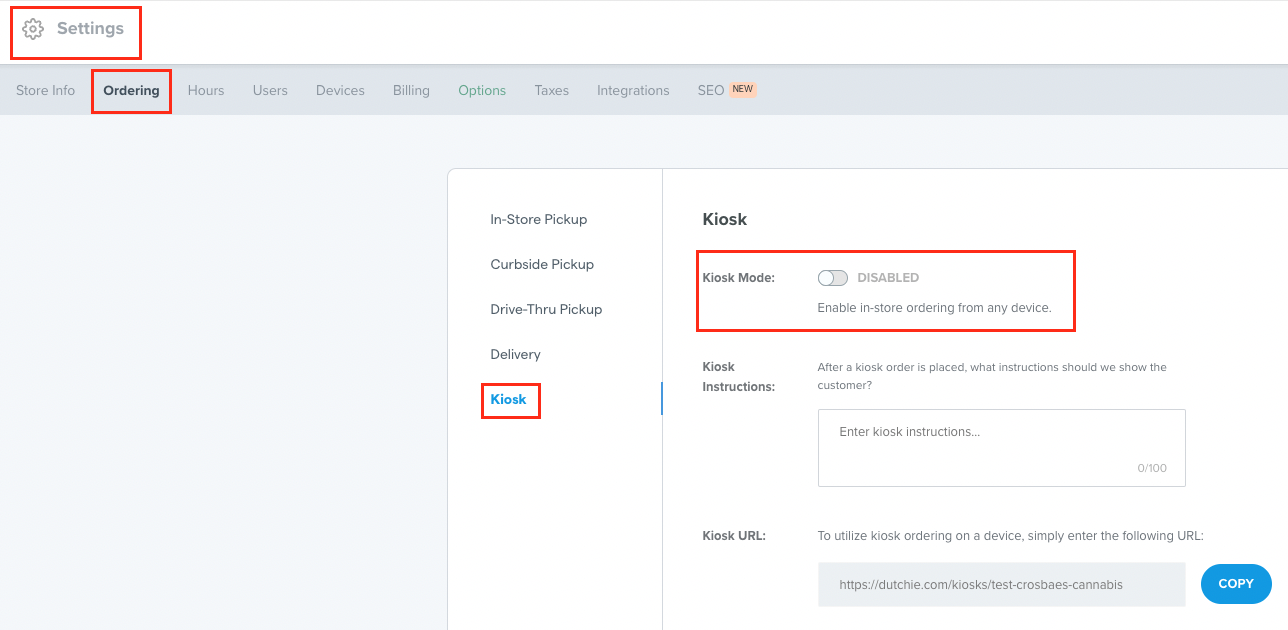
Task: Go to the Users tab
Action: 270,90
